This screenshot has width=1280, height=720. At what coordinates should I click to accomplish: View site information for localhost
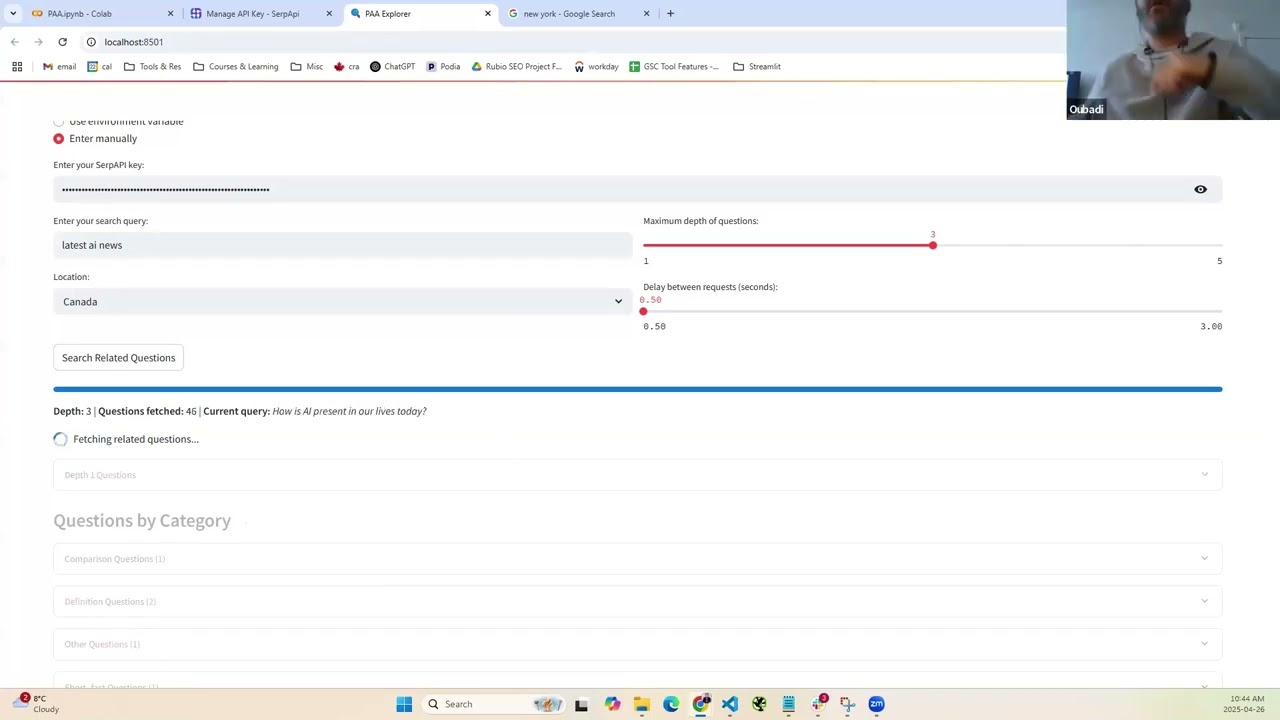tap(91, 42)
